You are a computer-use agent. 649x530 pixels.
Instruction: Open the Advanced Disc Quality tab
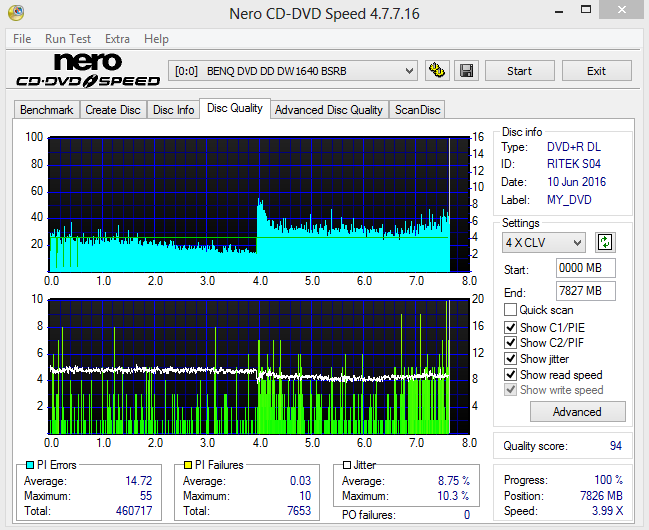[x=329, y=110]
